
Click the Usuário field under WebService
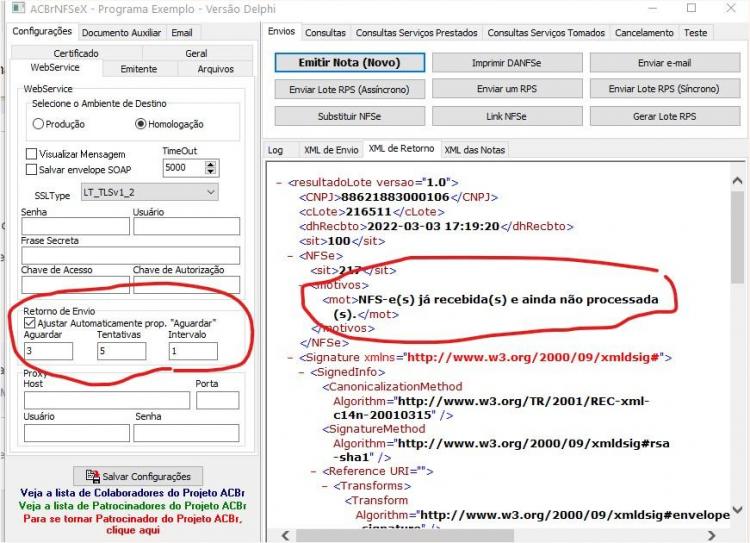(x=187, y=226)
